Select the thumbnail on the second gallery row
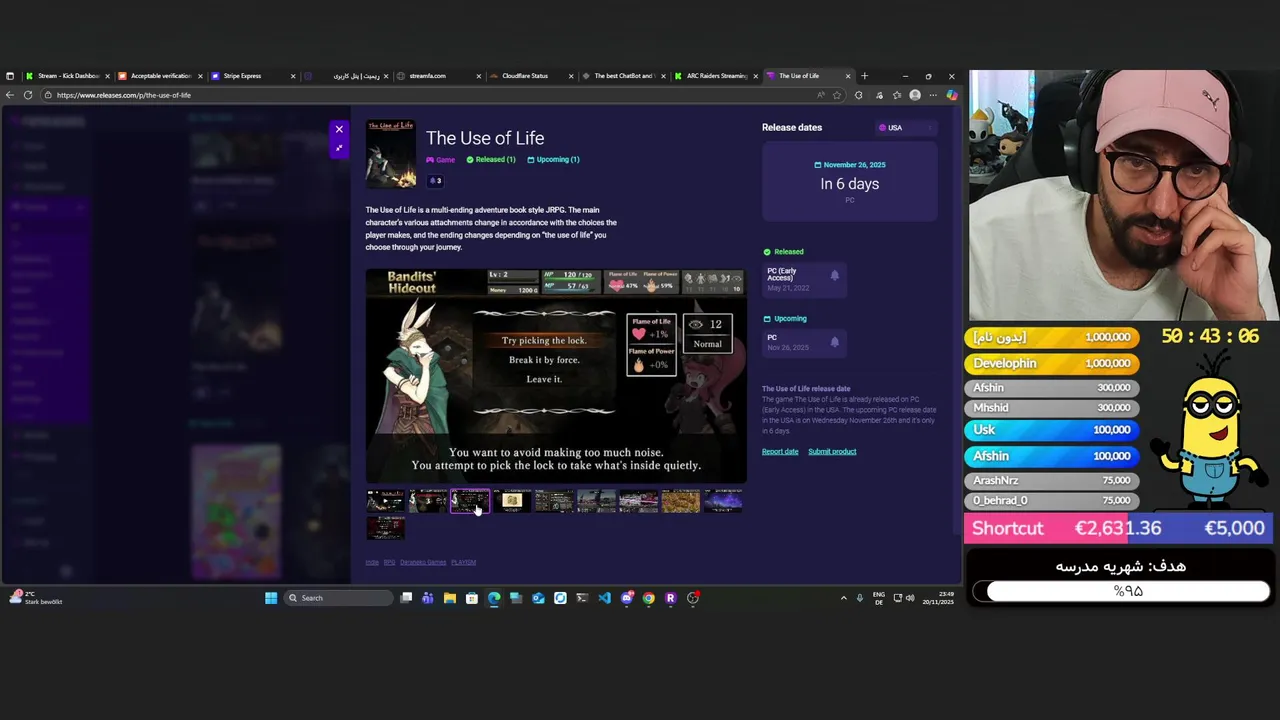Image resolution: width=1280 pixels, height=720 pixels. 385,527
